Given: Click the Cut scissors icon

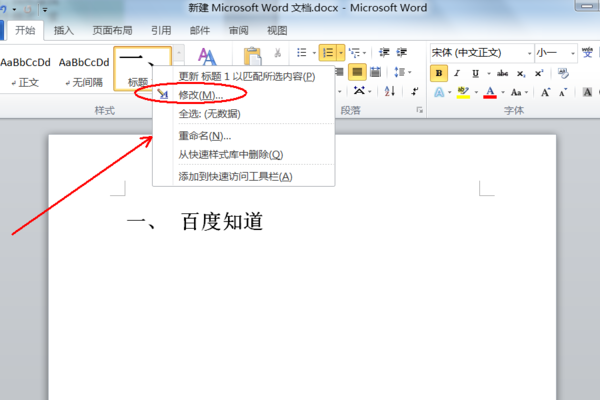Looking at the screenshot, I should tap(278, 52).
